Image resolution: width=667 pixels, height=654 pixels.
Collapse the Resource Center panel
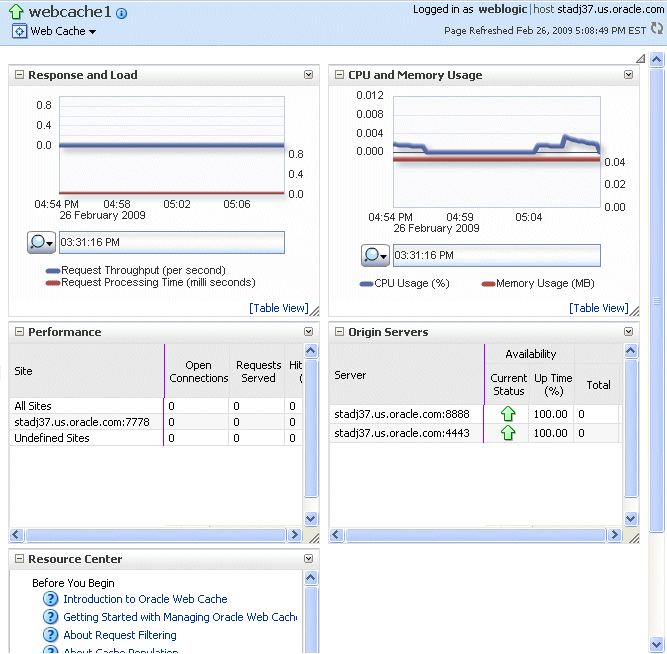(x=19, y=559)
